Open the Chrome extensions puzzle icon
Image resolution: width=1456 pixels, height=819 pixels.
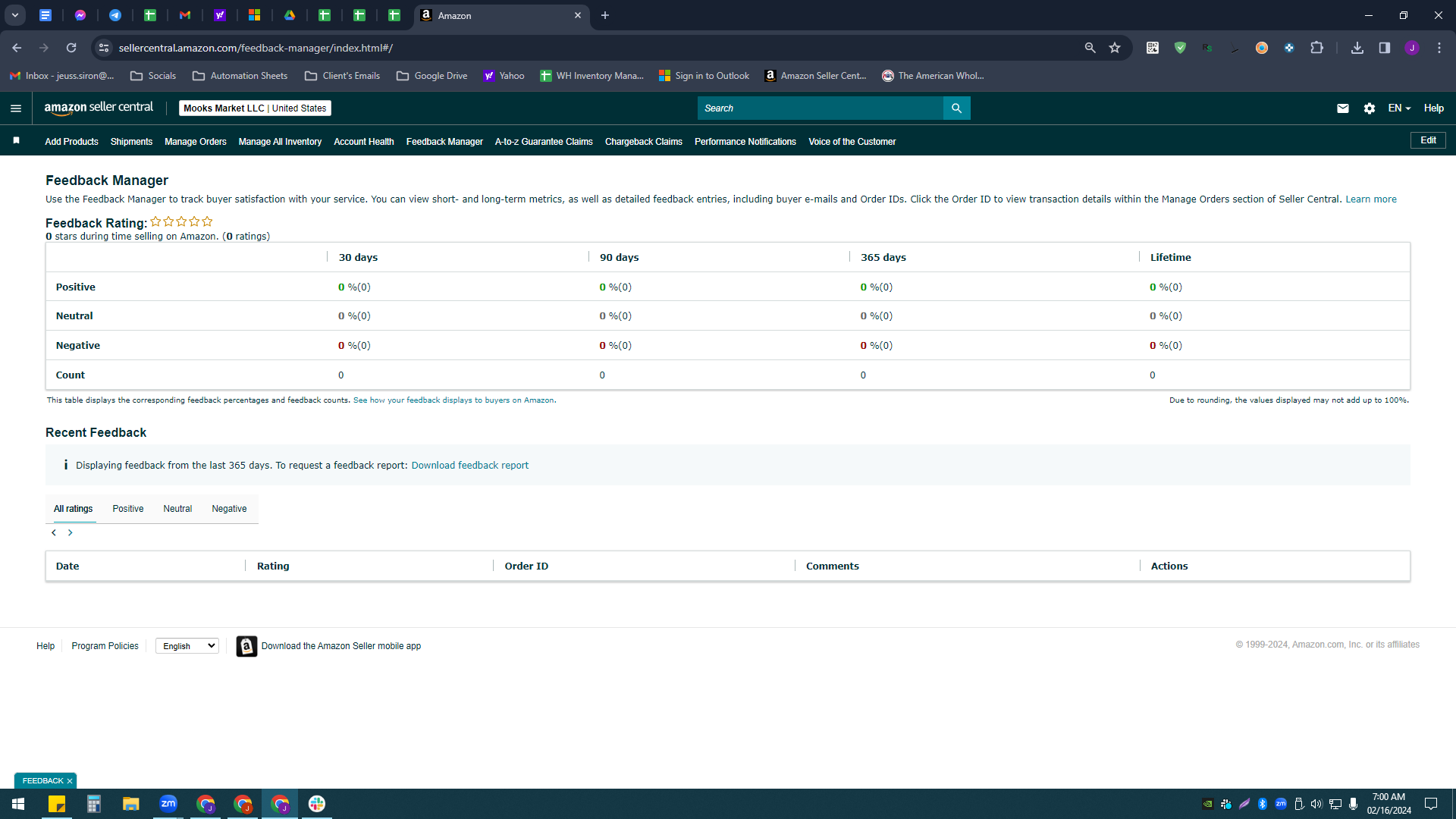point(1316,48)
